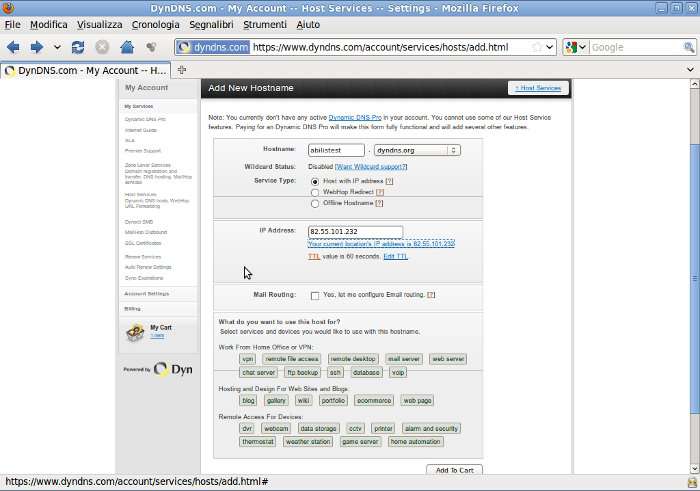
Task: Click the Stop loading icon
Action: tap(102, 47)
